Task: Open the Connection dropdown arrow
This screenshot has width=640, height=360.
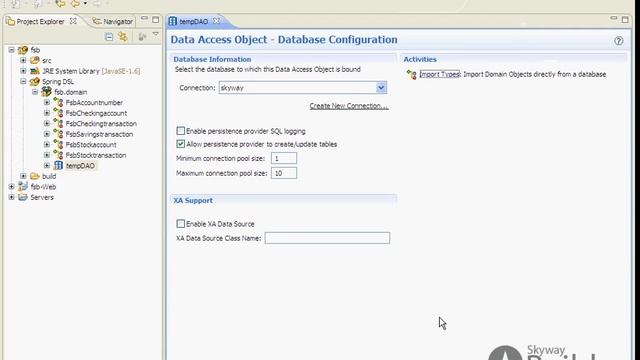Action: coord(381,88)
